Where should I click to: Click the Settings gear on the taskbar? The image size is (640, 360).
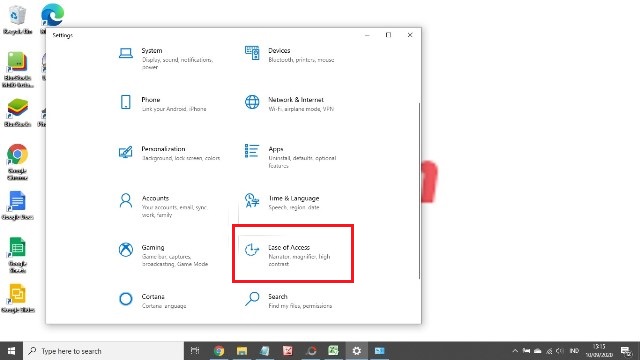[x=357, y=351]
